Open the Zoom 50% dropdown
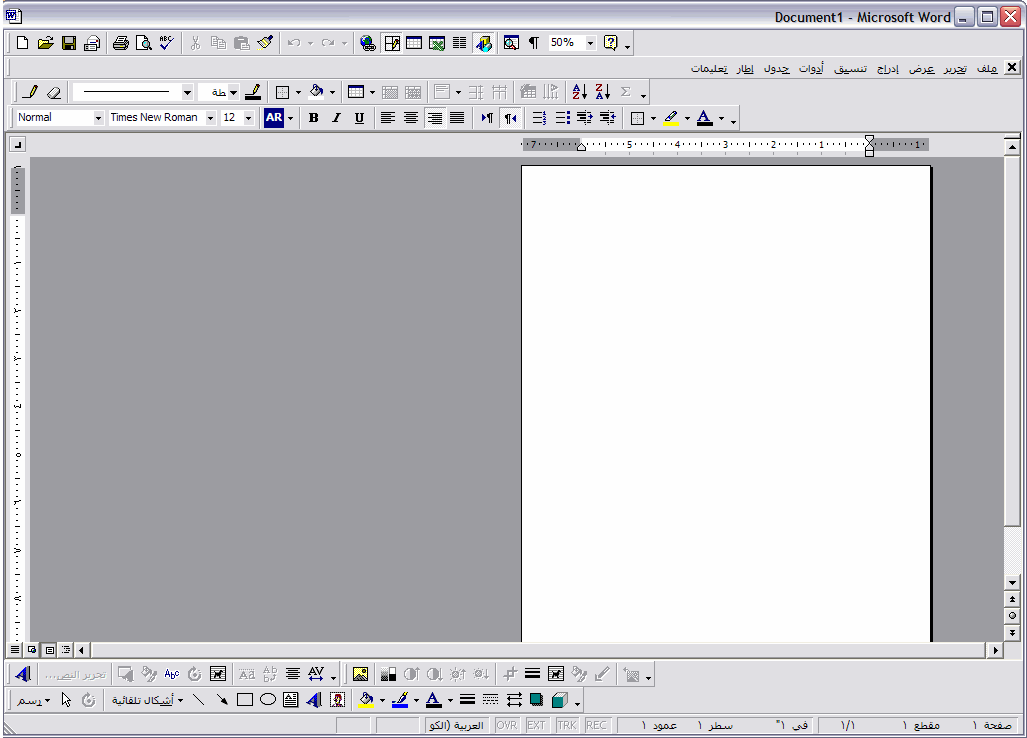1027x738 pixels. pyautogui.click(x=590, y=43)
